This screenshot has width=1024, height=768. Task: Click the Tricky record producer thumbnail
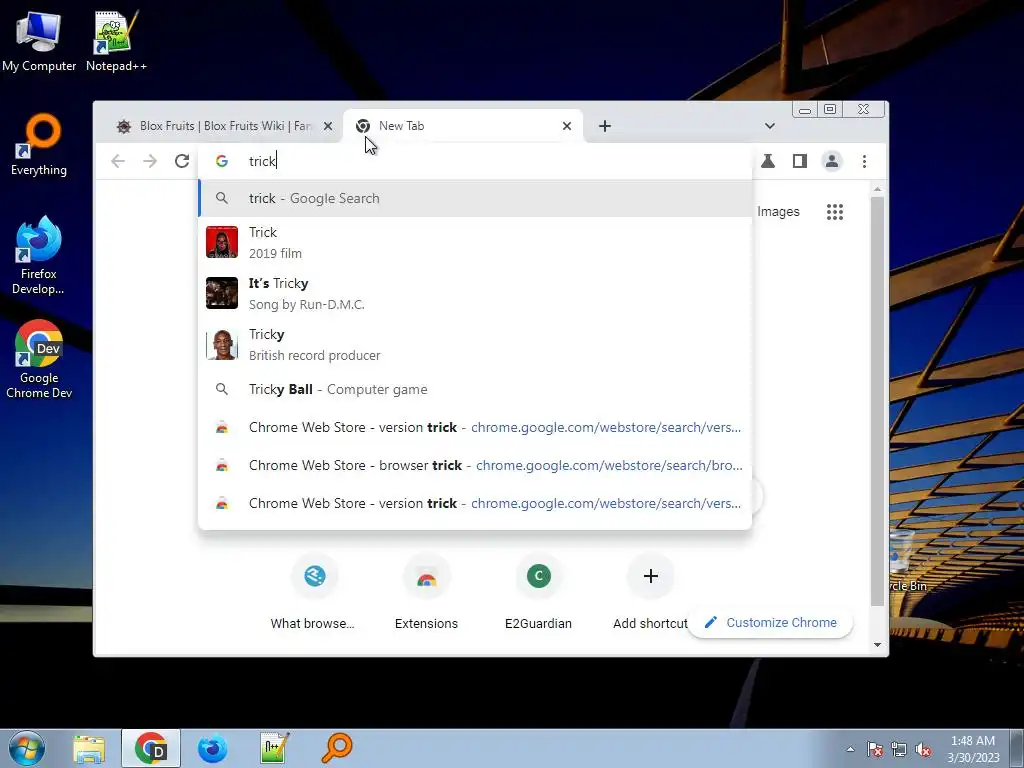(x=222, y=344)
